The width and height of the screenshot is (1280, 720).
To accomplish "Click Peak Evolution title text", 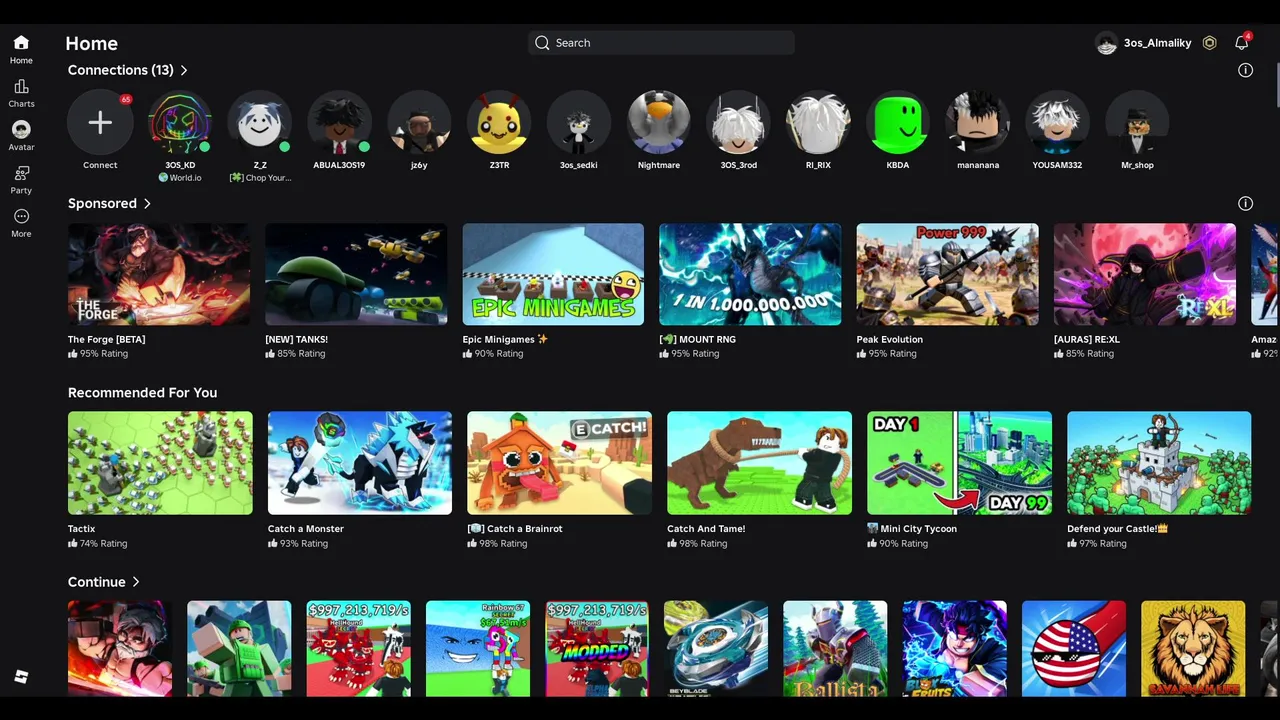I will coord(889,339).
